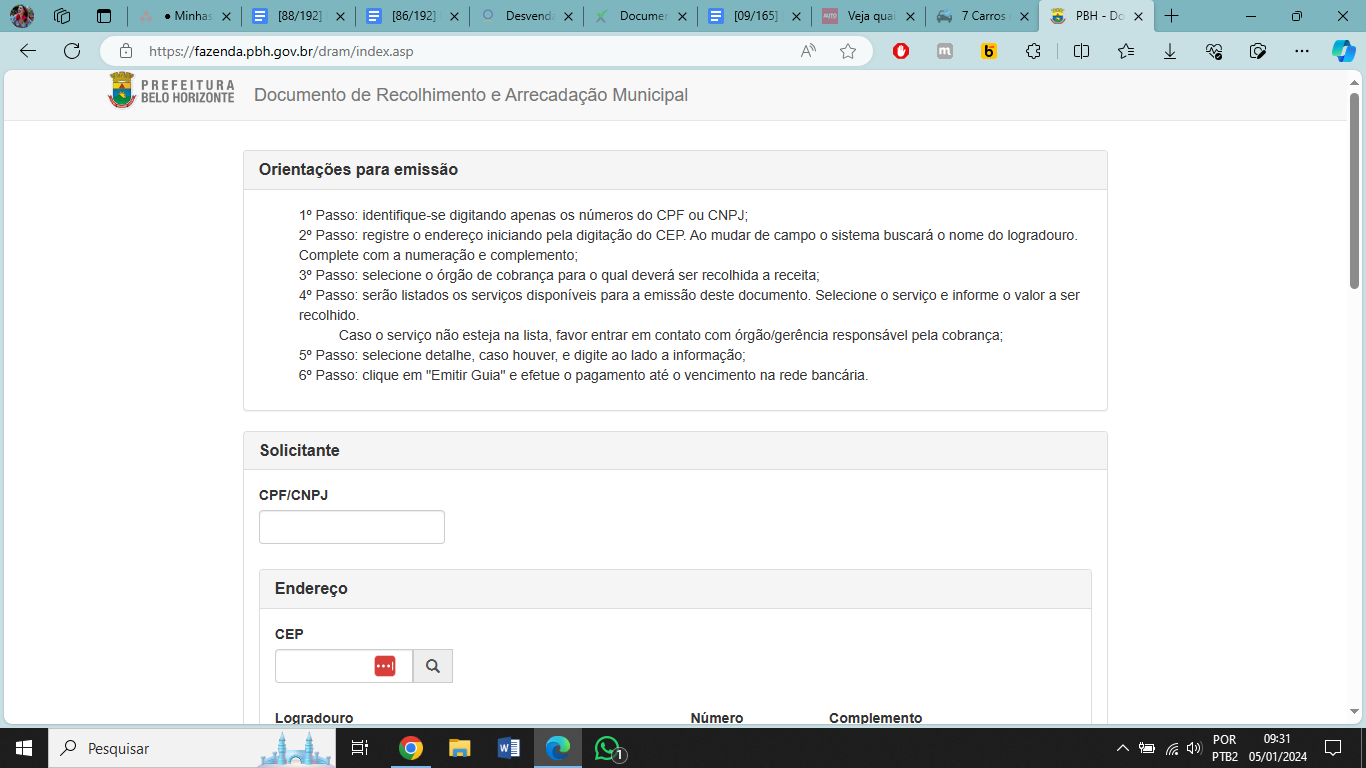Switch to the Veja qual tab

pos(869,16)
